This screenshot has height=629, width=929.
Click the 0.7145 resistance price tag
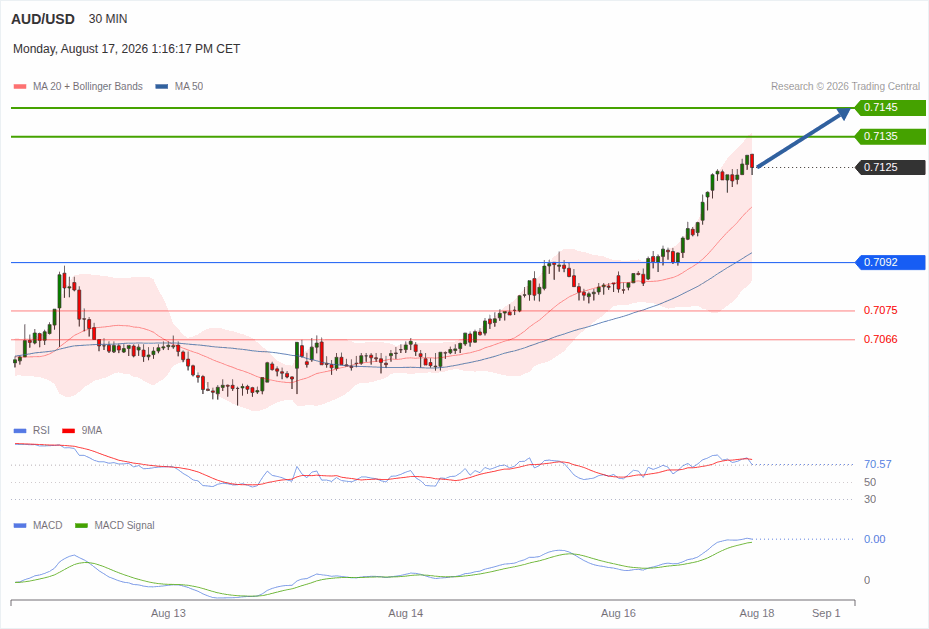[890, 108]
